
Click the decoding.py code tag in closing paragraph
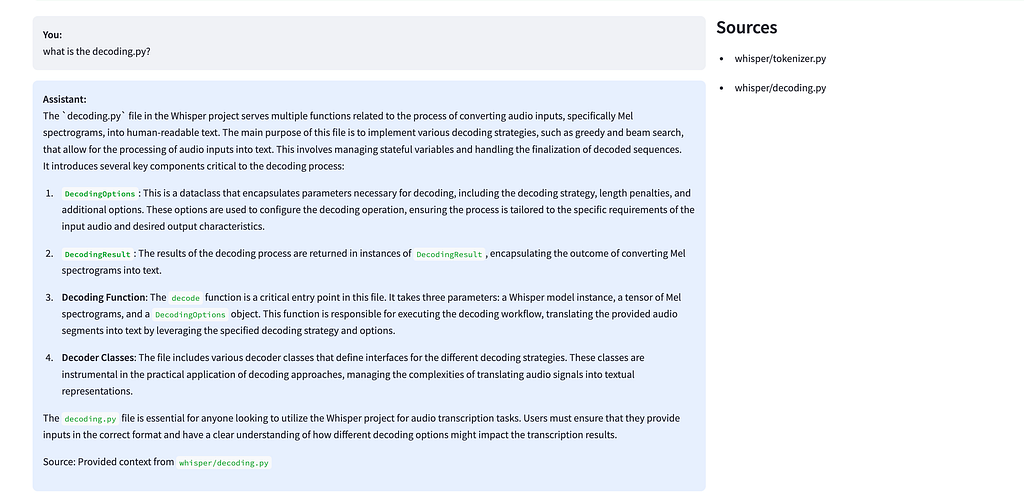90,419
